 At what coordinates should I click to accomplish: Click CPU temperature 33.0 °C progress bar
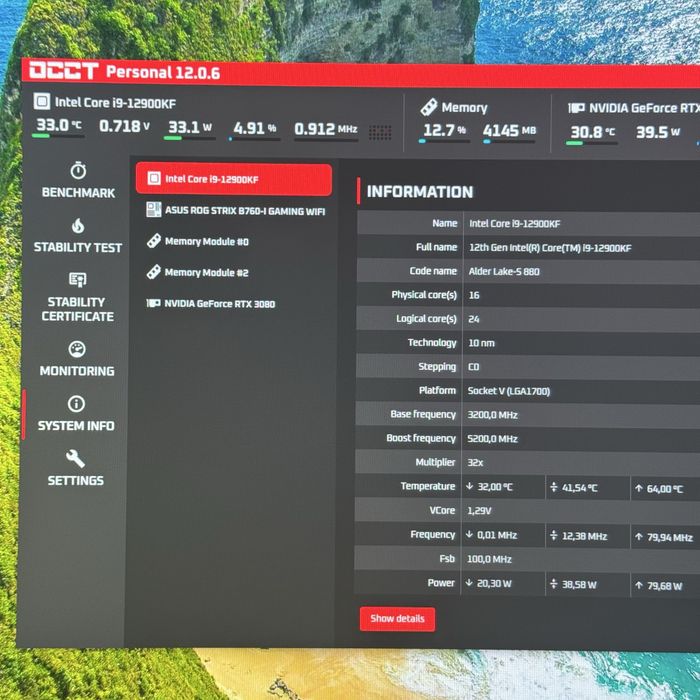[x=58, y=136]
